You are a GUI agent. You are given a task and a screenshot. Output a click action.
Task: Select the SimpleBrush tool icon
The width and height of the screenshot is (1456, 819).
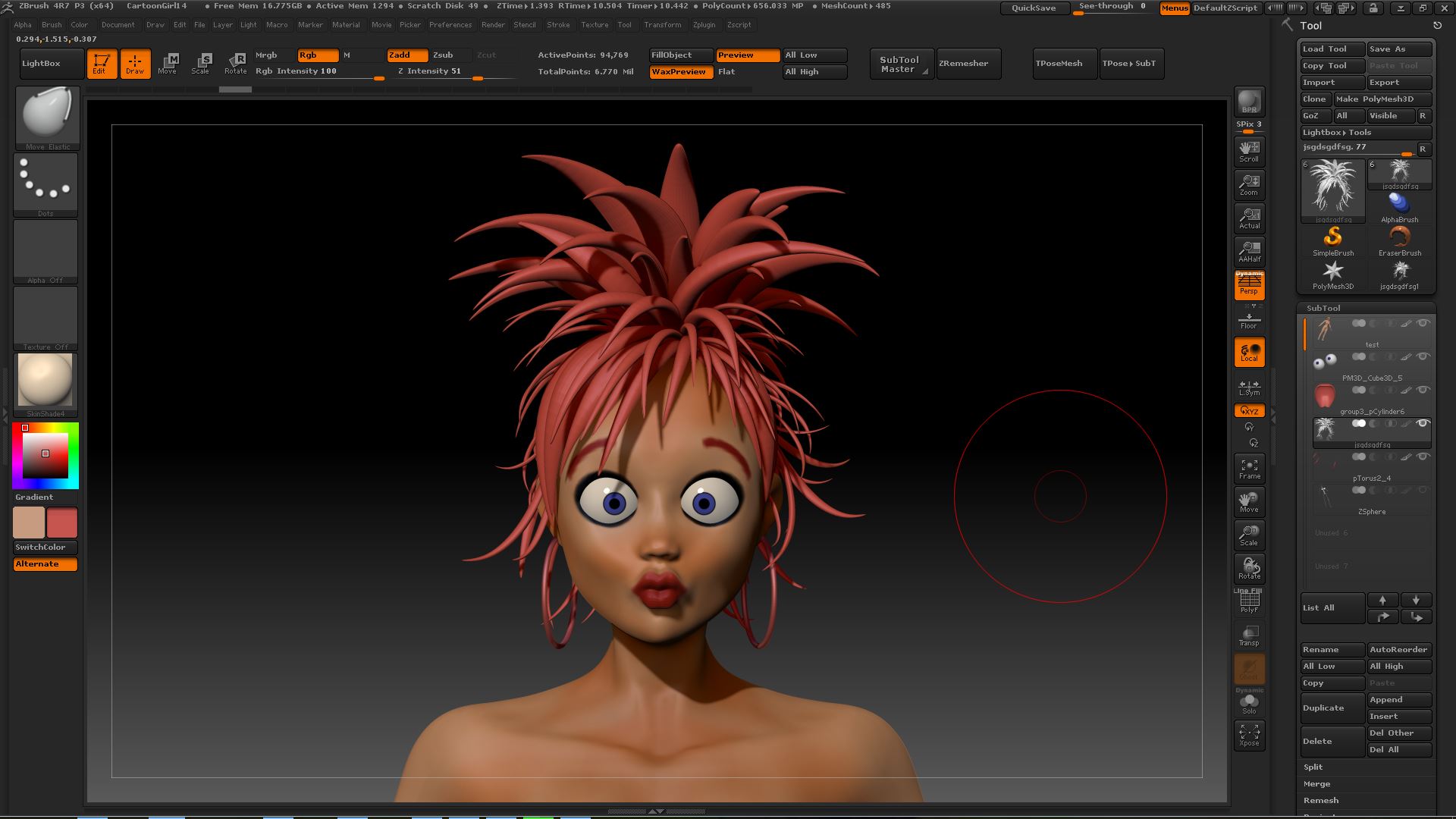click(x=1332, y=242)
